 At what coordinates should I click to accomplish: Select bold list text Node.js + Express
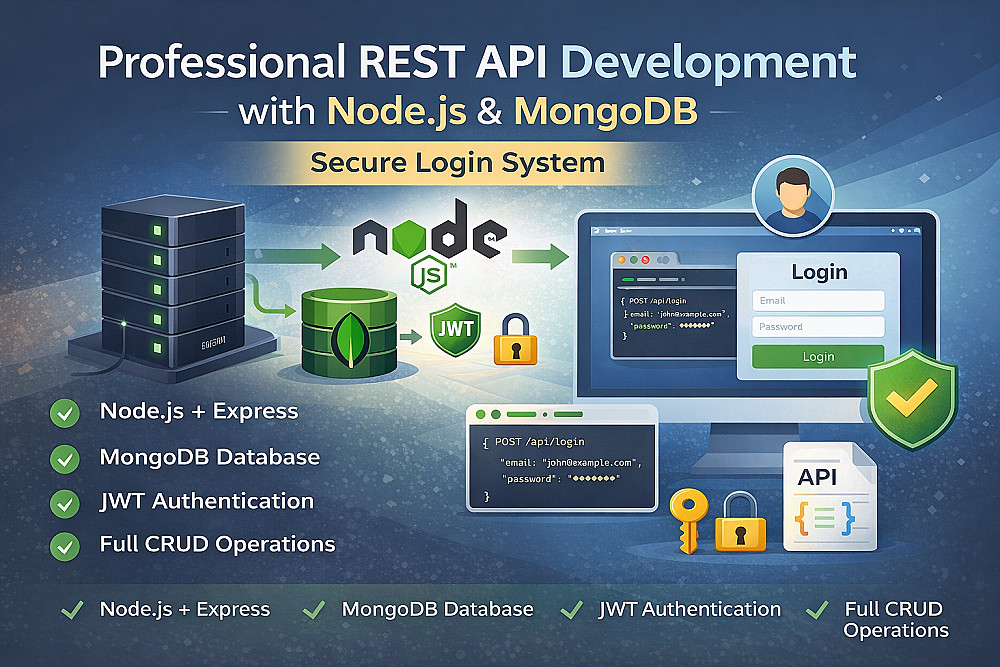[199, 412]
